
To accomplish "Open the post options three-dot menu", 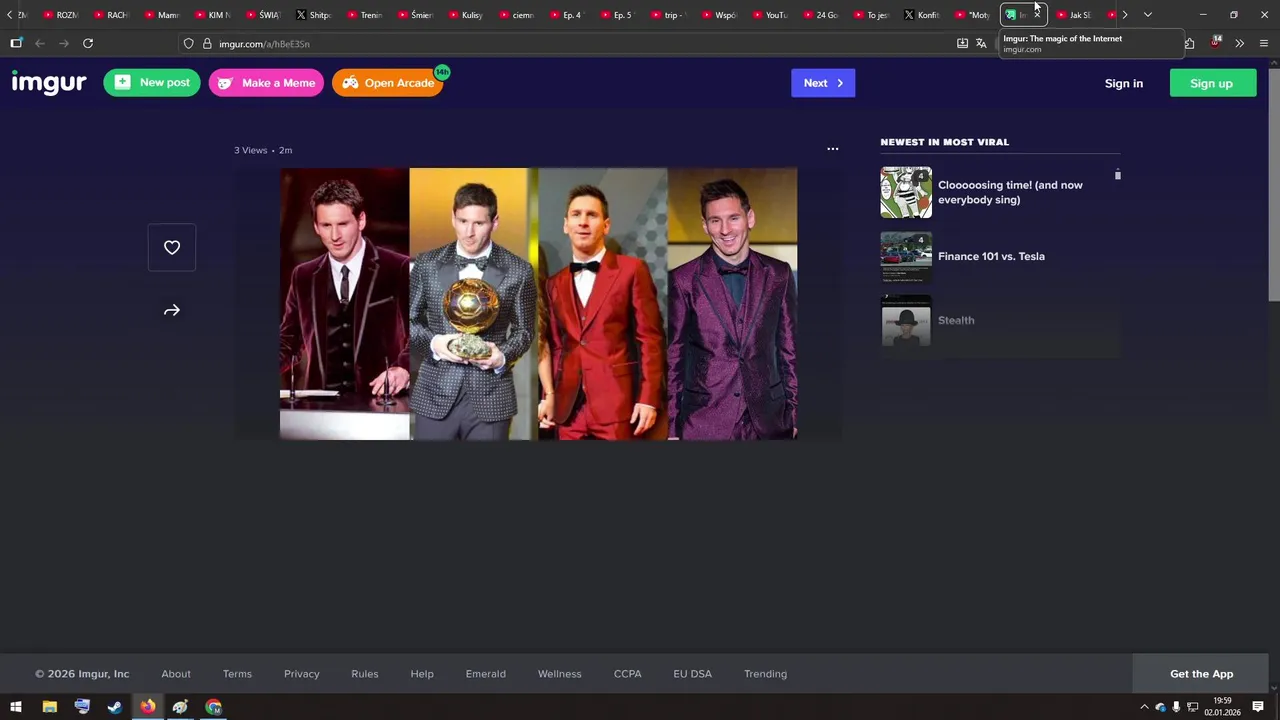I will point(832,149).
